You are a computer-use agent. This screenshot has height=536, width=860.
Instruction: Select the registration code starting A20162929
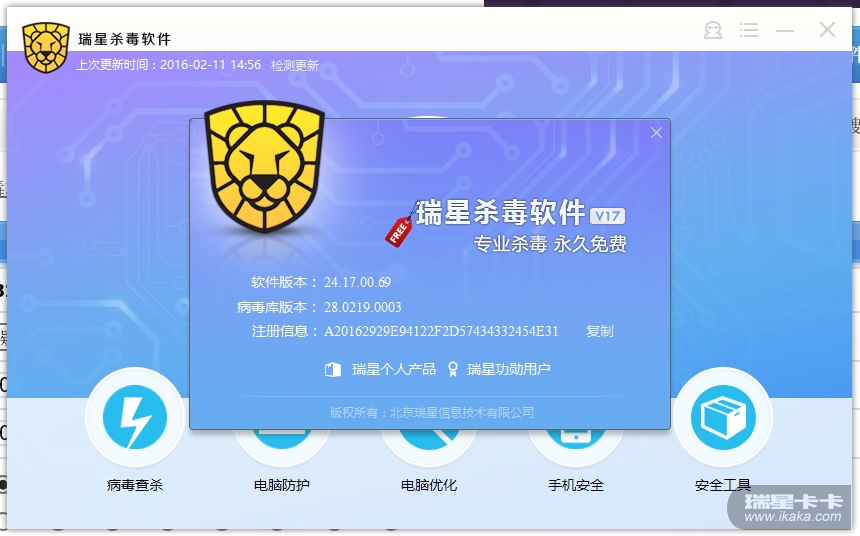441,331
